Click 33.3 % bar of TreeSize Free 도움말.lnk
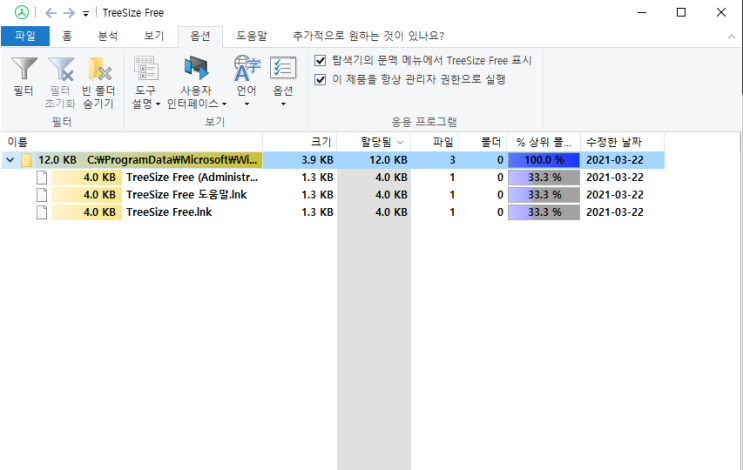The width and height of the screenshot is (743, 470). click(544, 195)
